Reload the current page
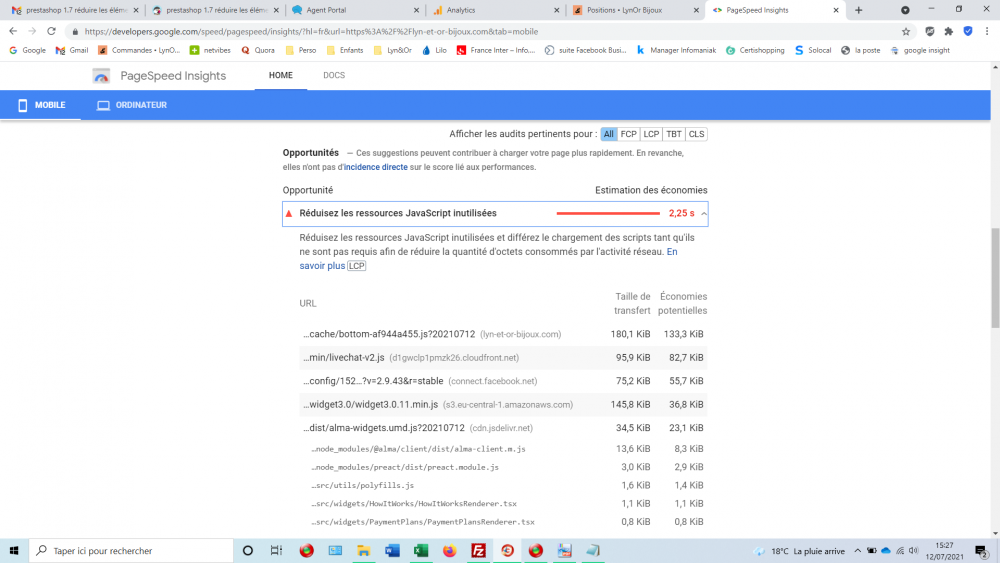1000x563 pixels. 51,31
